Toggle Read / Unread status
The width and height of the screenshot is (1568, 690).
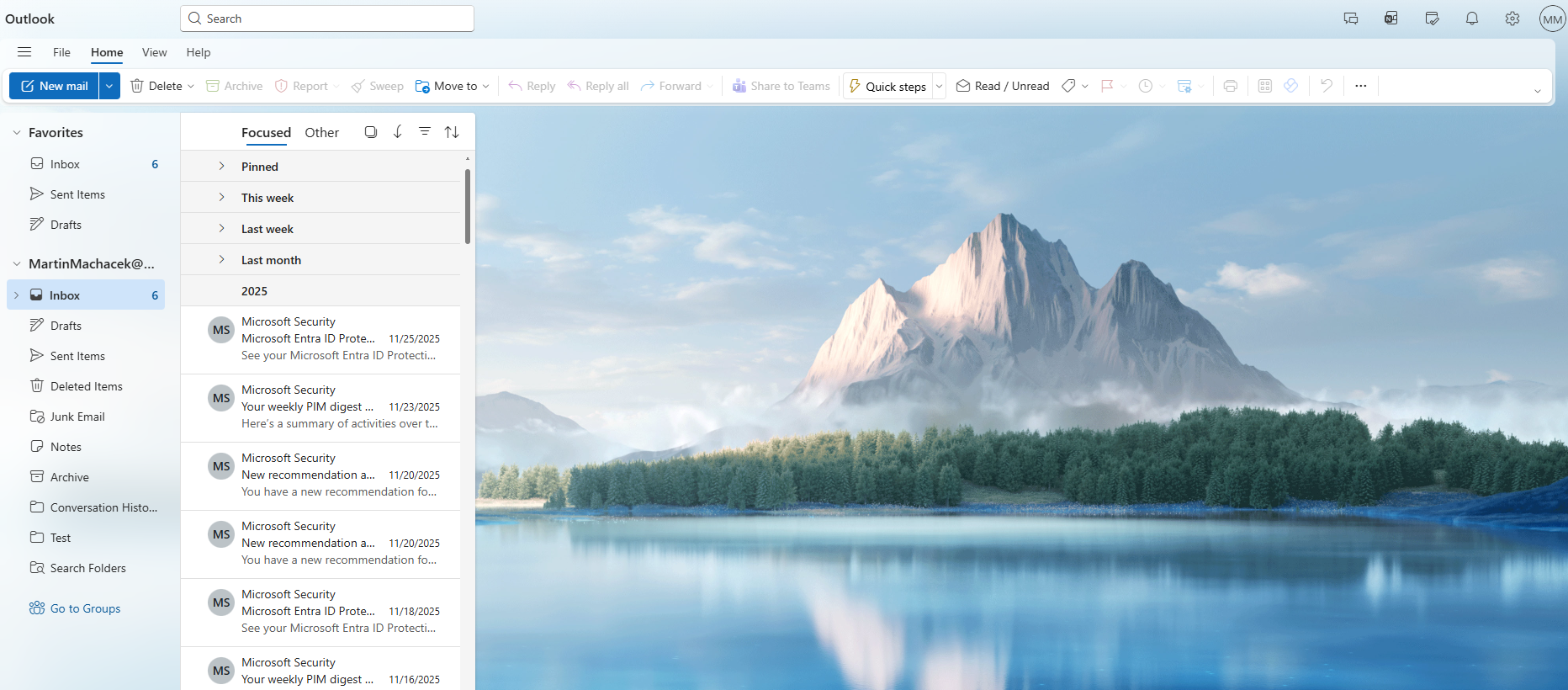pyautogui.click(x=1003, y=86)
